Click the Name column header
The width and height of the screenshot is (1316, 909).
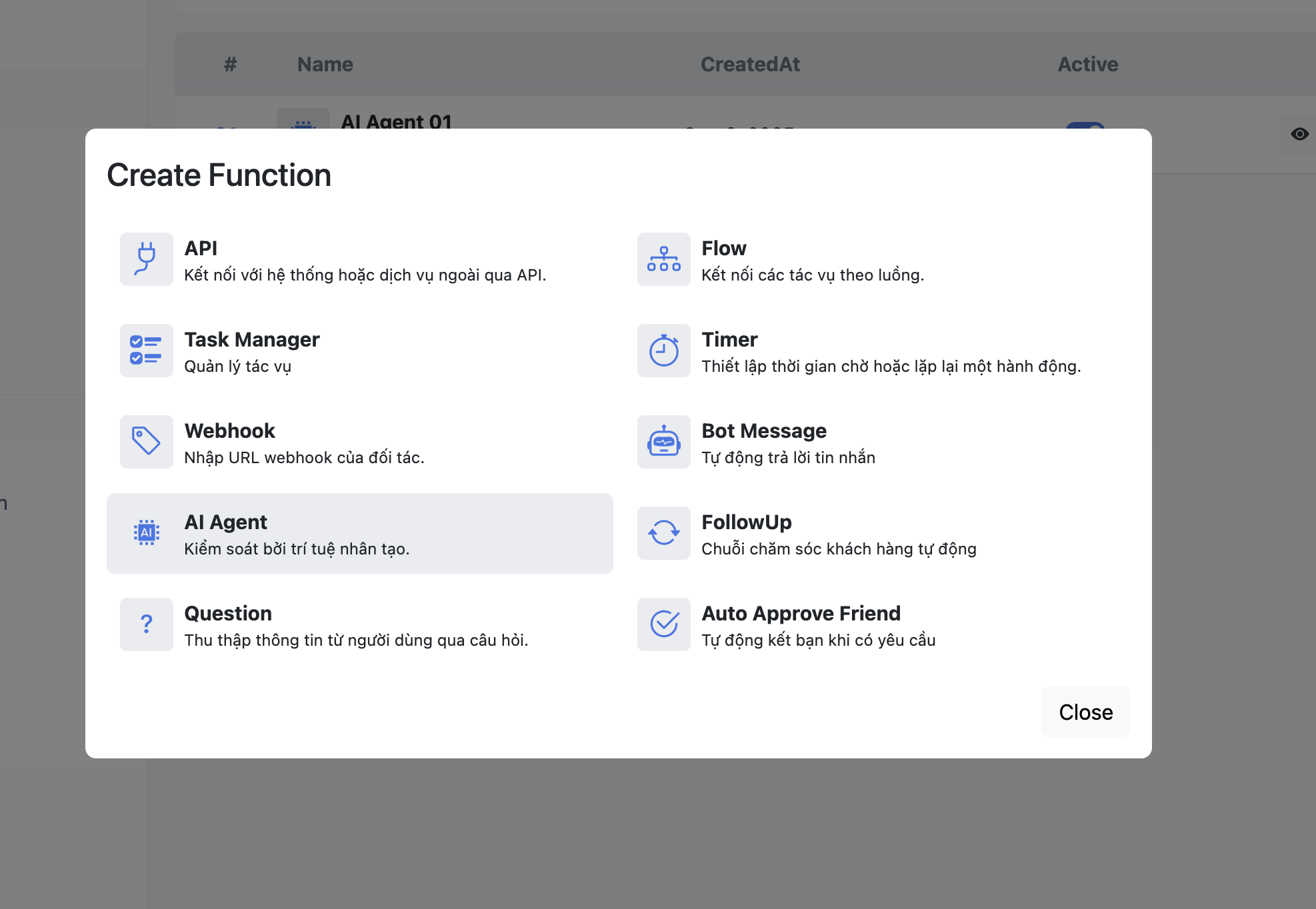[x=325, y=64]
